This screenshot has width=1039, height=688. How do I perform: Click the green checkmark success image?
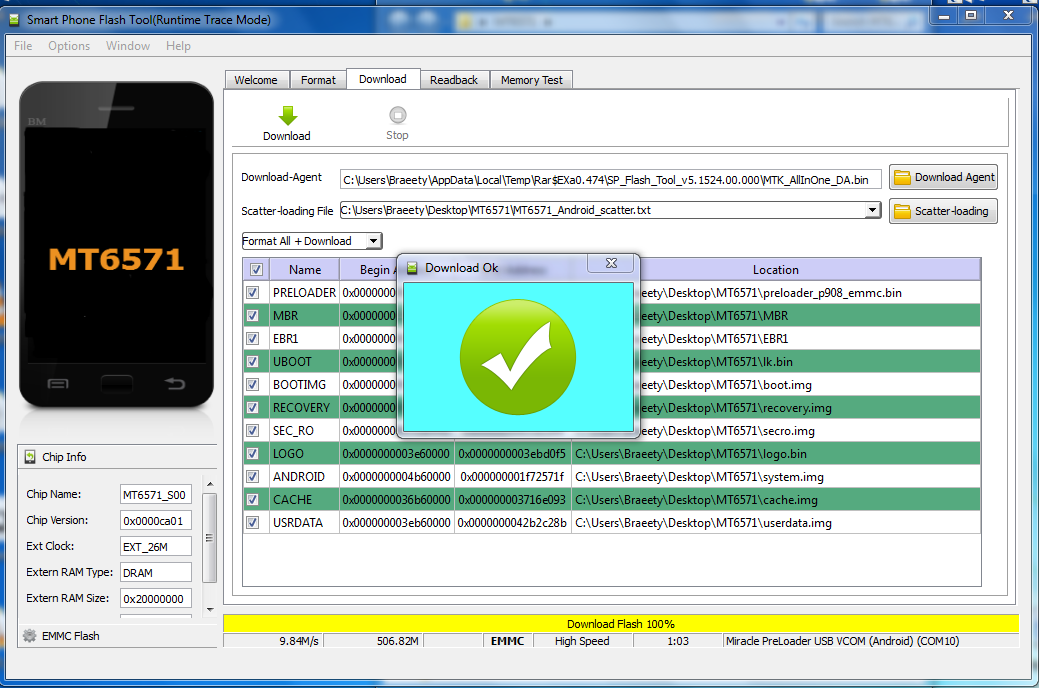coord(518,357)
